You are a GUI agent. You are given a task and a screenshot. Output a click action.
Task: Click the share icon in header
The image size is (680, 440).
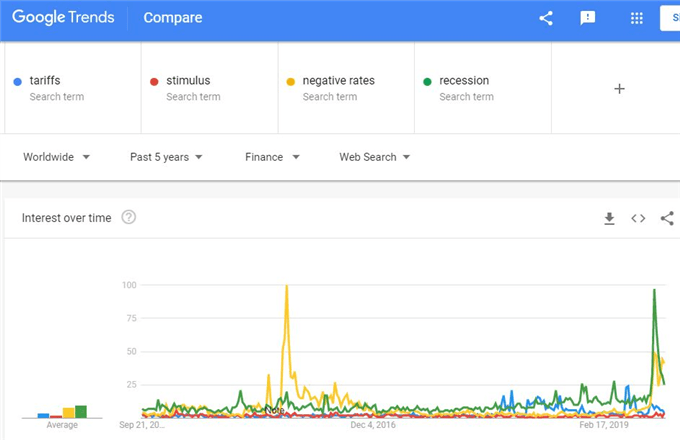coord(546,18)
